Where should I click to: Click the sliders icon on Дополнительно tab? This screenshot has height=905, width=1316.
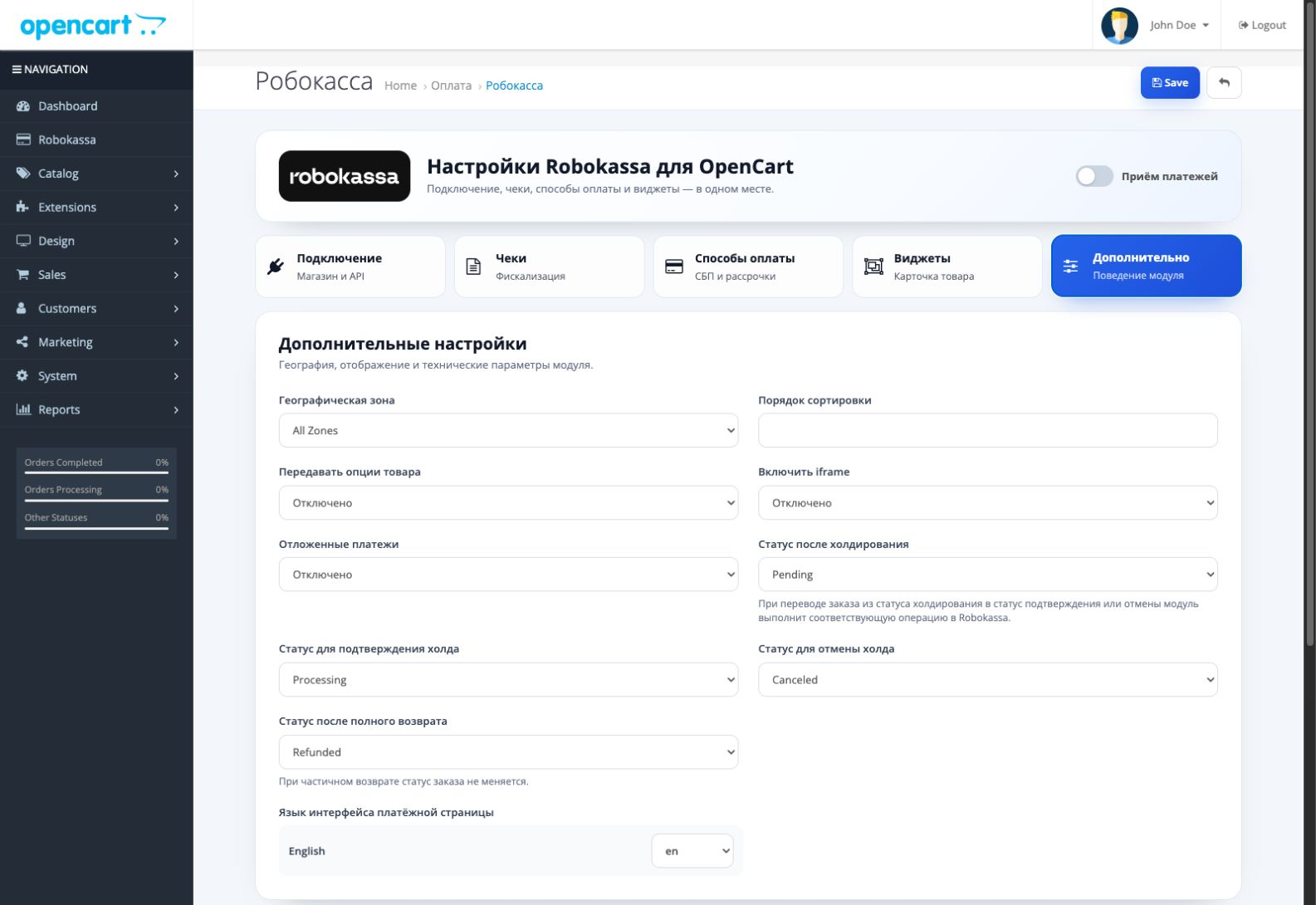(x=1071, y=267)
